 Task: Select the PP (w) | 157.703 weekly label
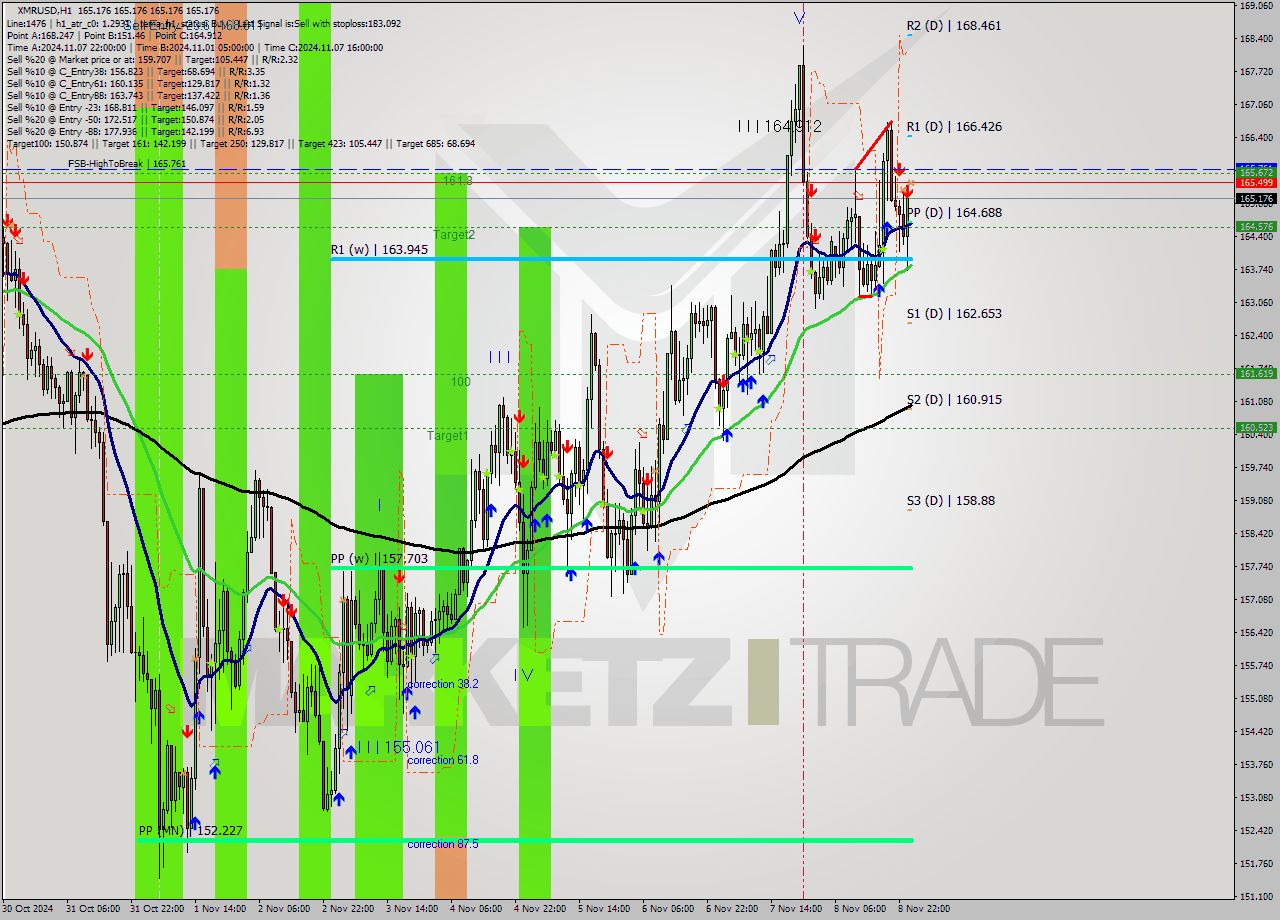379,559
